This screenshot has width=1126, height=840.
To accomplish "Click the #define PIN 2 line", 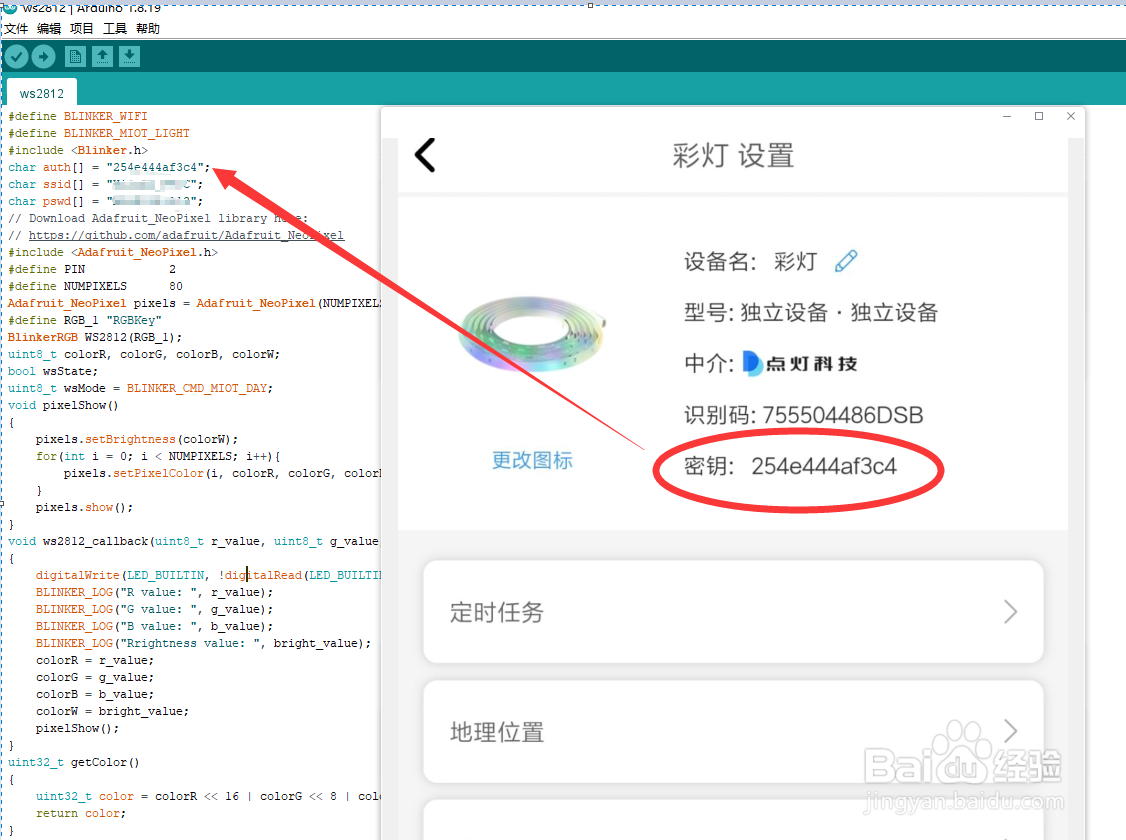I will (x=92, y=269).
